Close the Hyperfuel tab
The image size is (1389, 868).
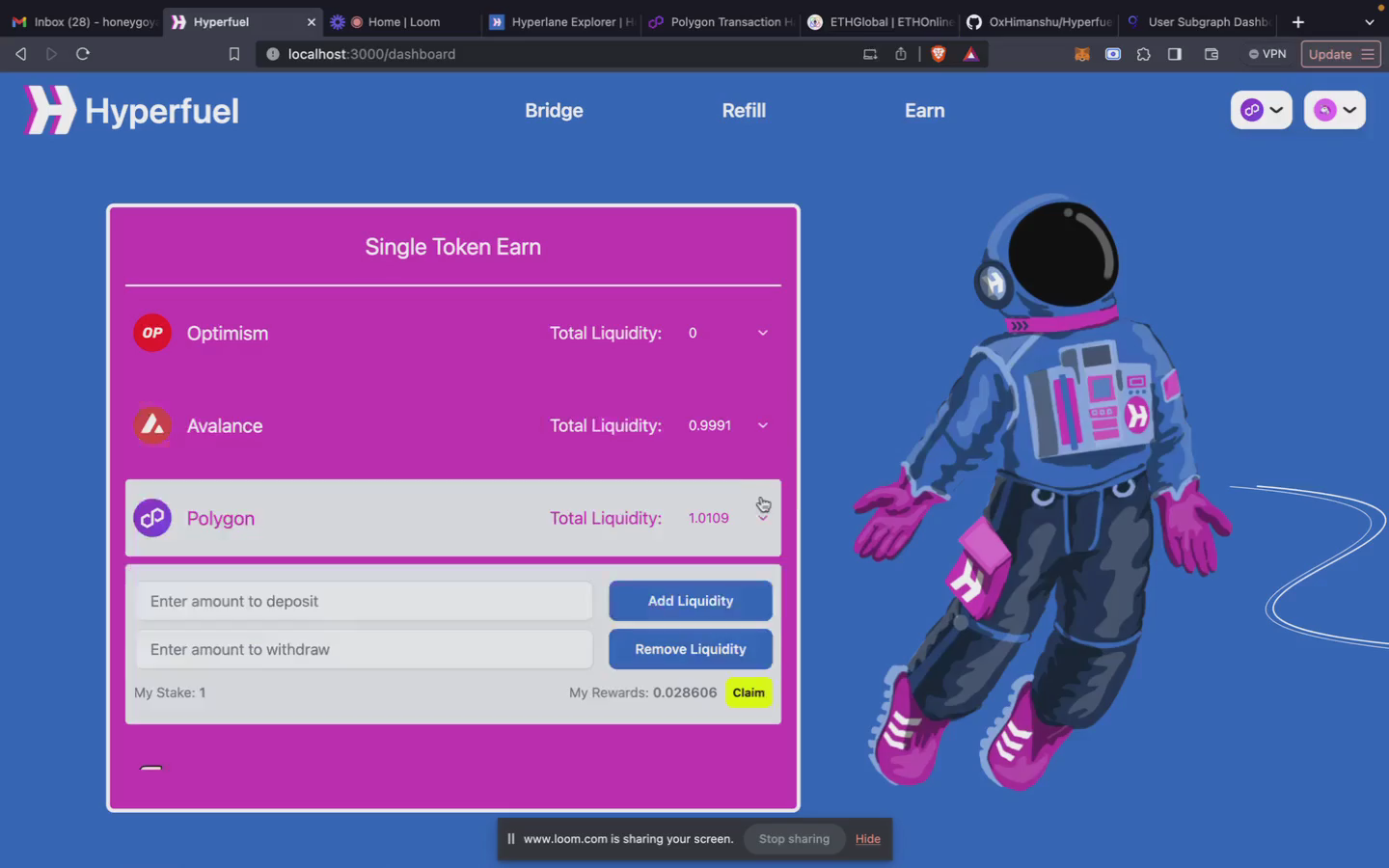point(311,21)
